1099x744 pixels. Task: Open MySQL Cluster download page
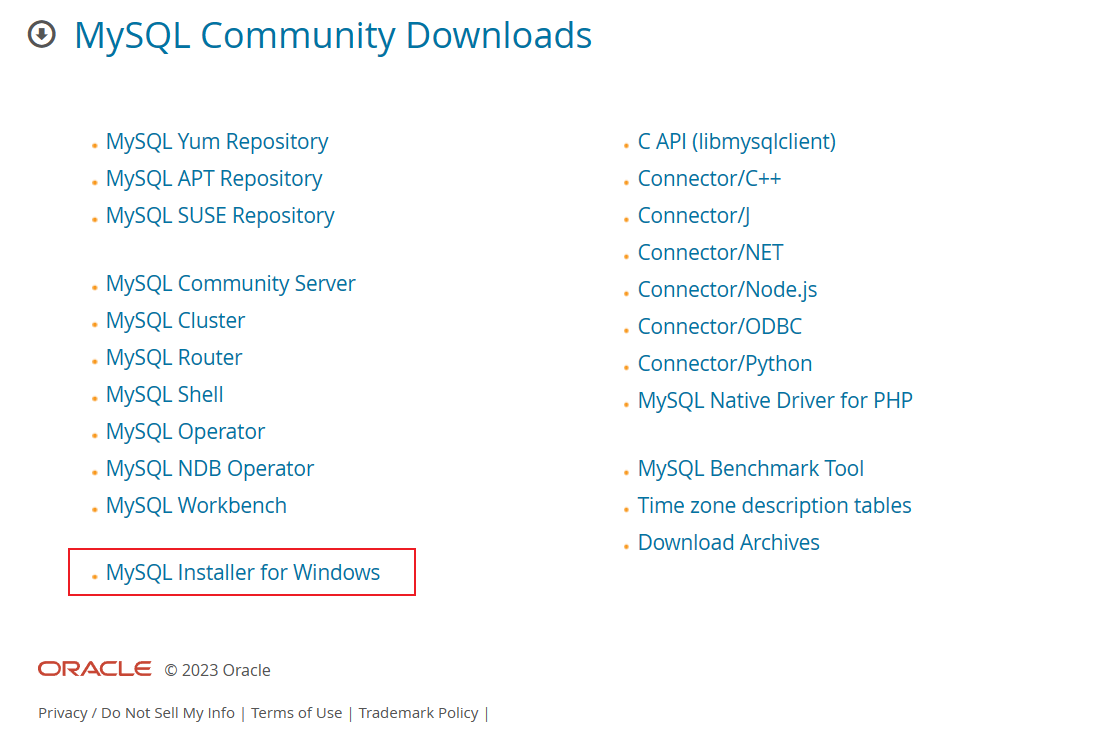(x=175, y=321)
